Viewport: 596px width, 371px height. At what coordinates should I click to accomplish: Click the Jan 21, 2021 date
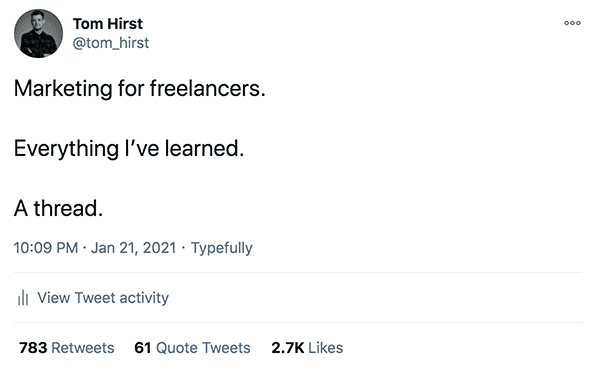[133, 248]
